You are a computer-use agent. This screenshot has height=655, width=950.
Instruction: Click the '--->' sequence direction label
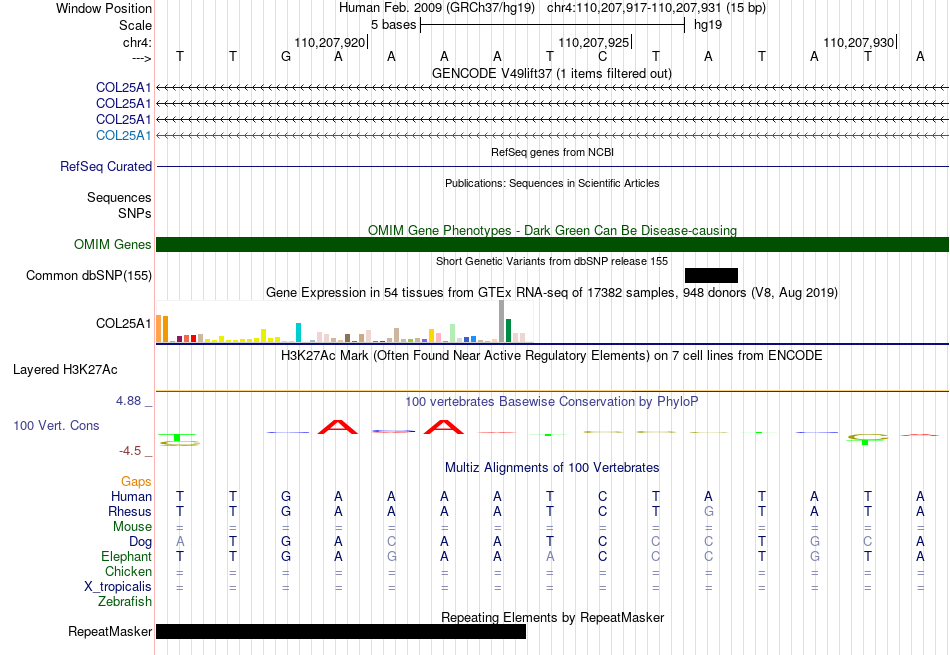click(x=141, y=58)
